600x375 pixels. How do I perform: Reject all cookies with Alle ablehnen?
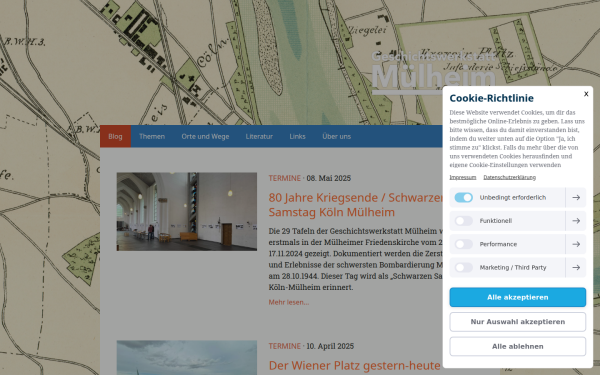point(517,346)
